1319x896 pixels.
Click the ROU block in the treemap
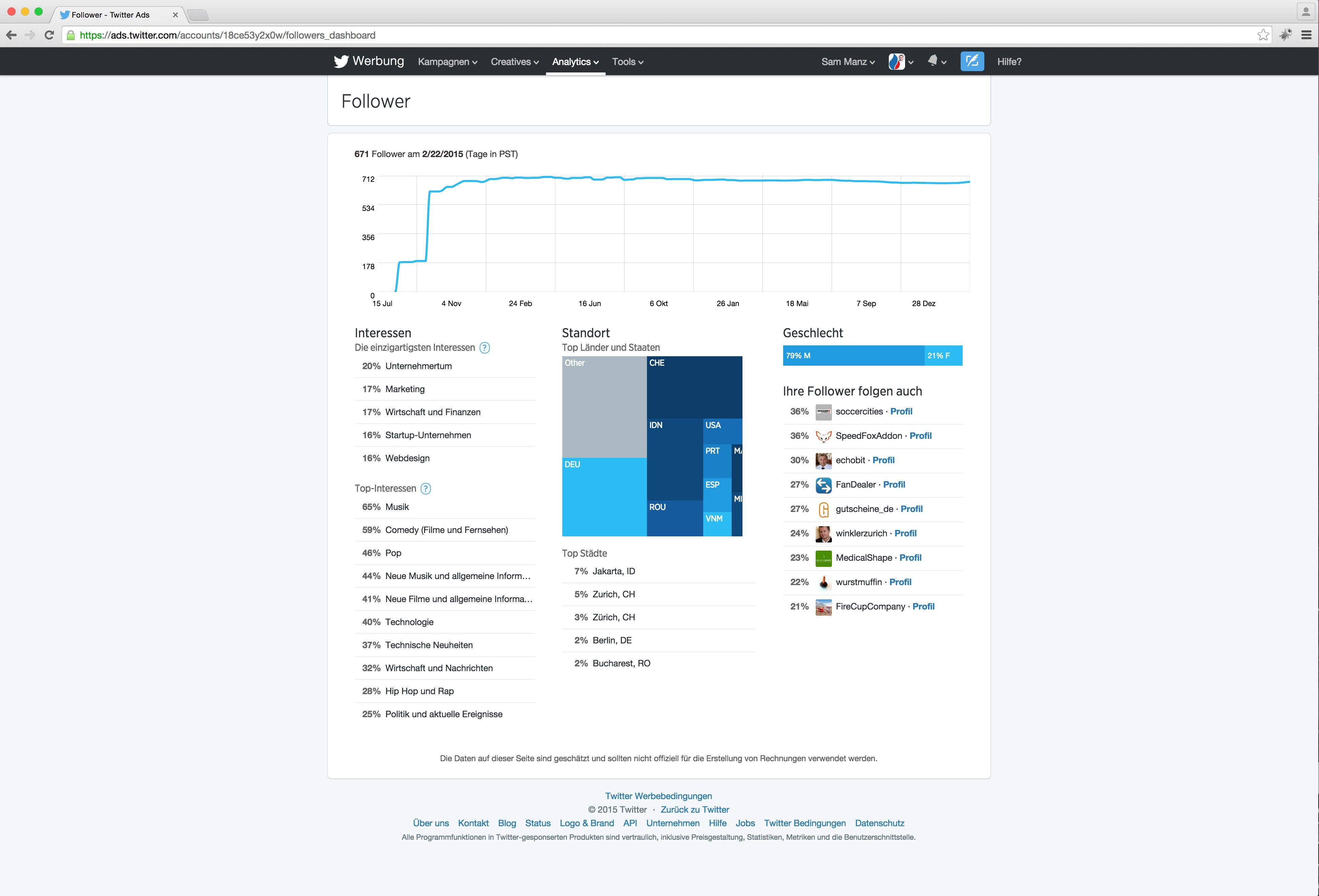(x=675, y=518)
